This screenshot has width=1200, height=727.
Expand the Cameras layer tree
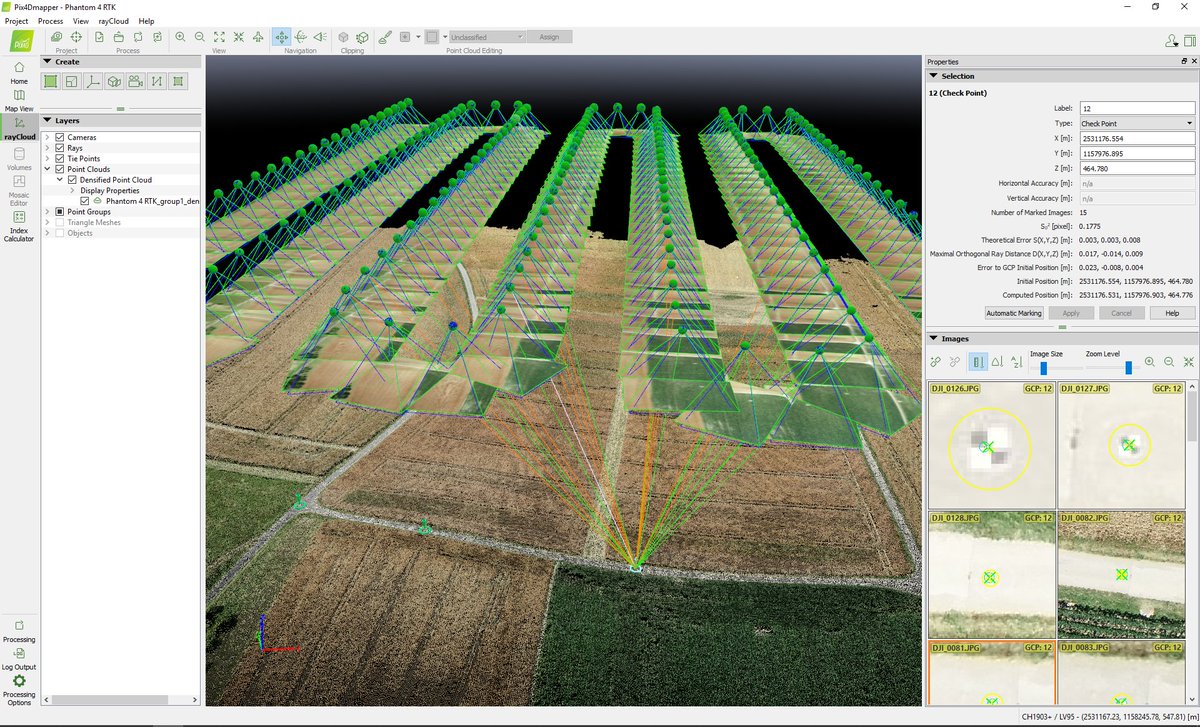(49, 137)
